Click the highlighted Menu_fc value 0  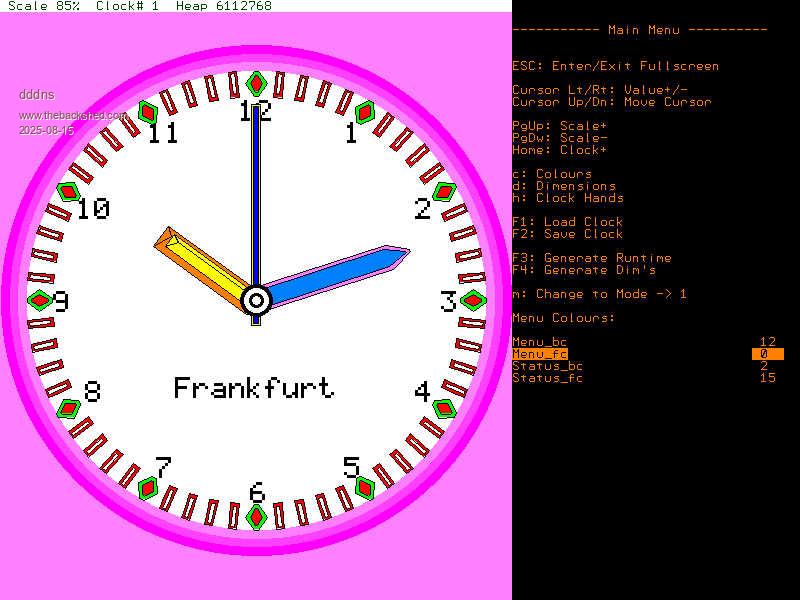pos(767,354)
